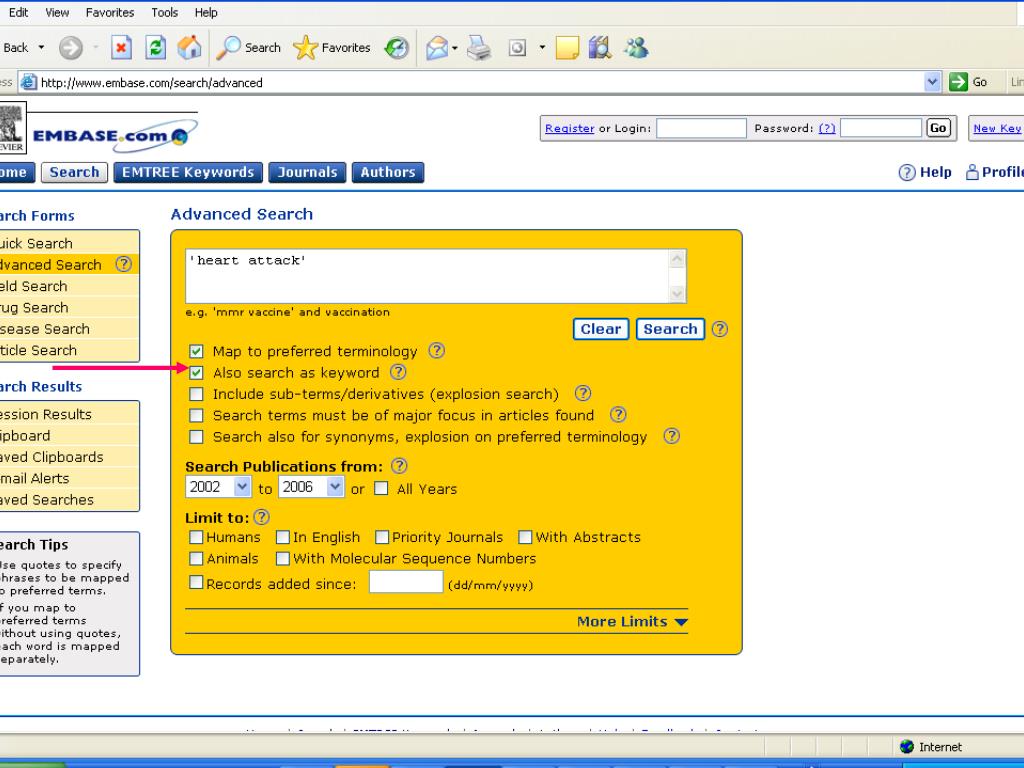Open help for Map to preferred terminology
This screenshot has width=1024, height=768.
click(436, 351)
